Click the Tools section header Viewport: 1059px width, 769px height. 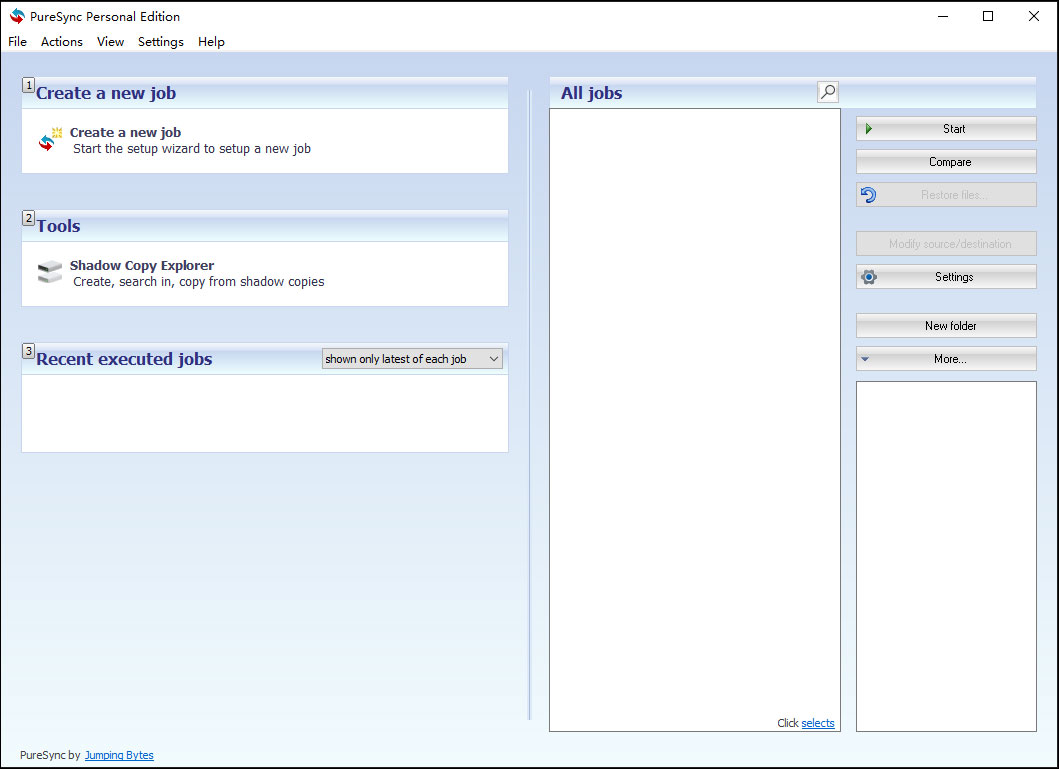58,226
